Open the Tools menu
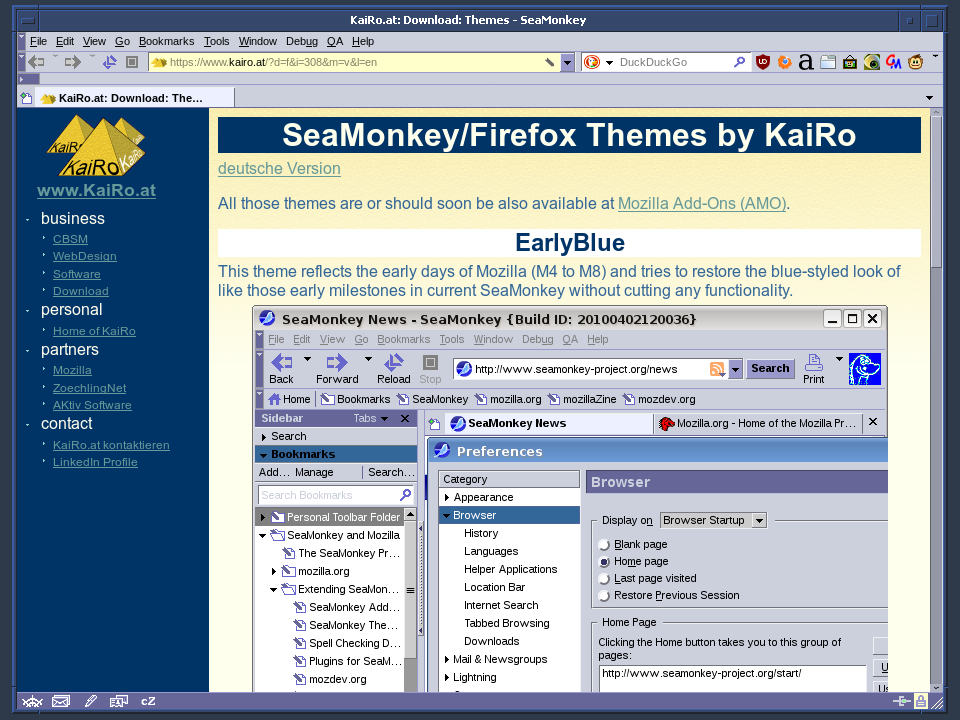Screen dimensions: 960x720 coord(217,41)
